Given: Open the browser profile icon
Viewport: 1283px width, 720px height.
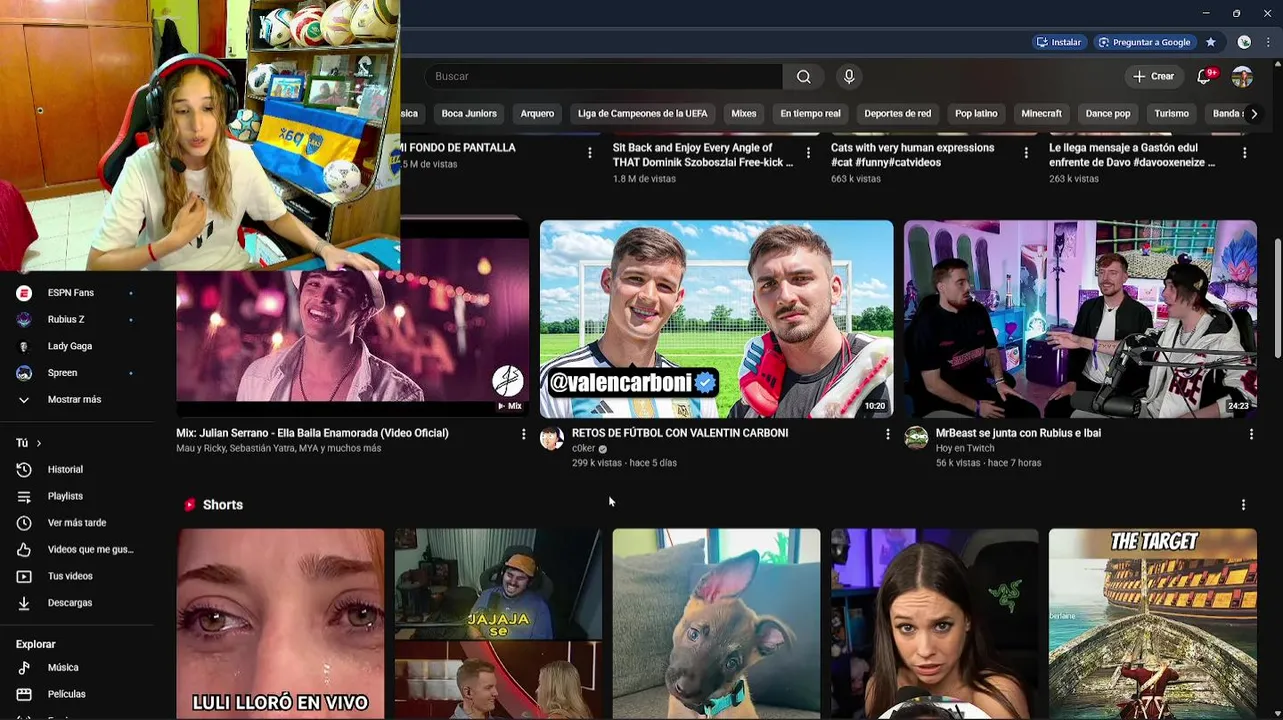Looking at the screenshot, I should 1244,42.
